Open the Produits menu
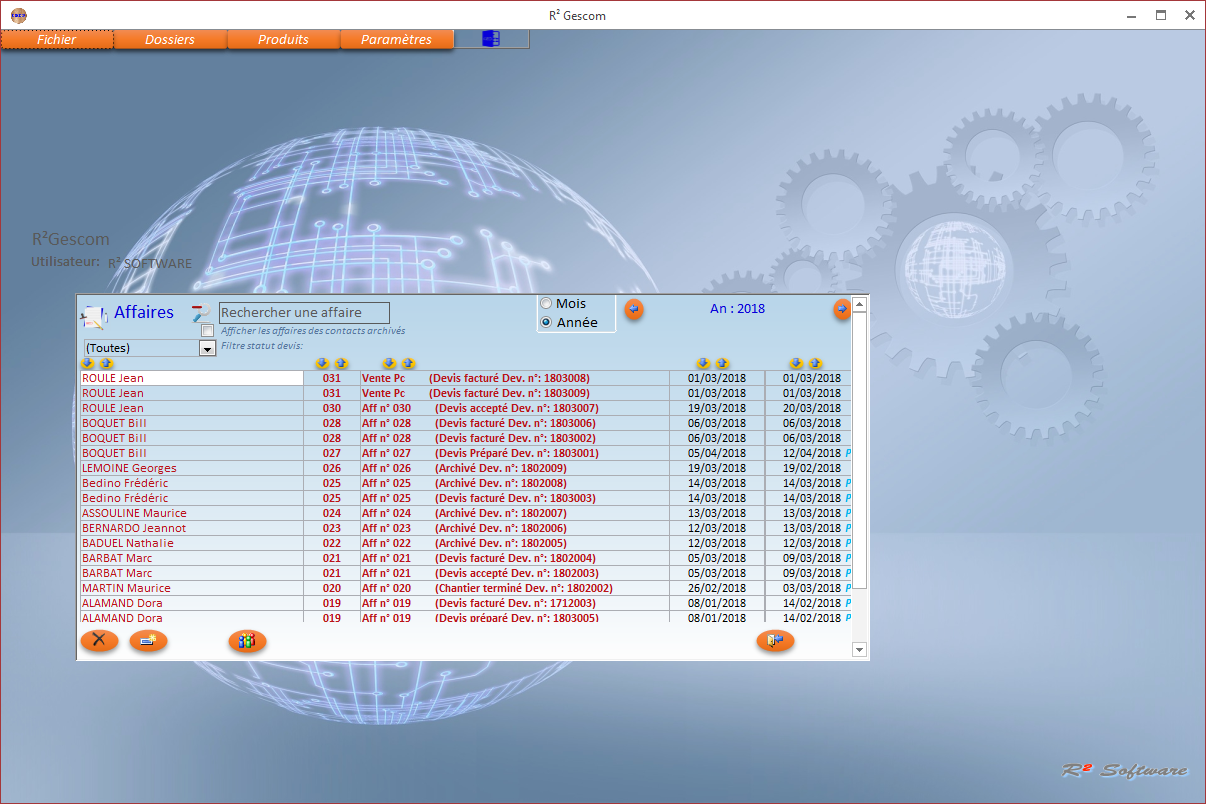This screenshot has width=1206, height=804. (283, 39)
